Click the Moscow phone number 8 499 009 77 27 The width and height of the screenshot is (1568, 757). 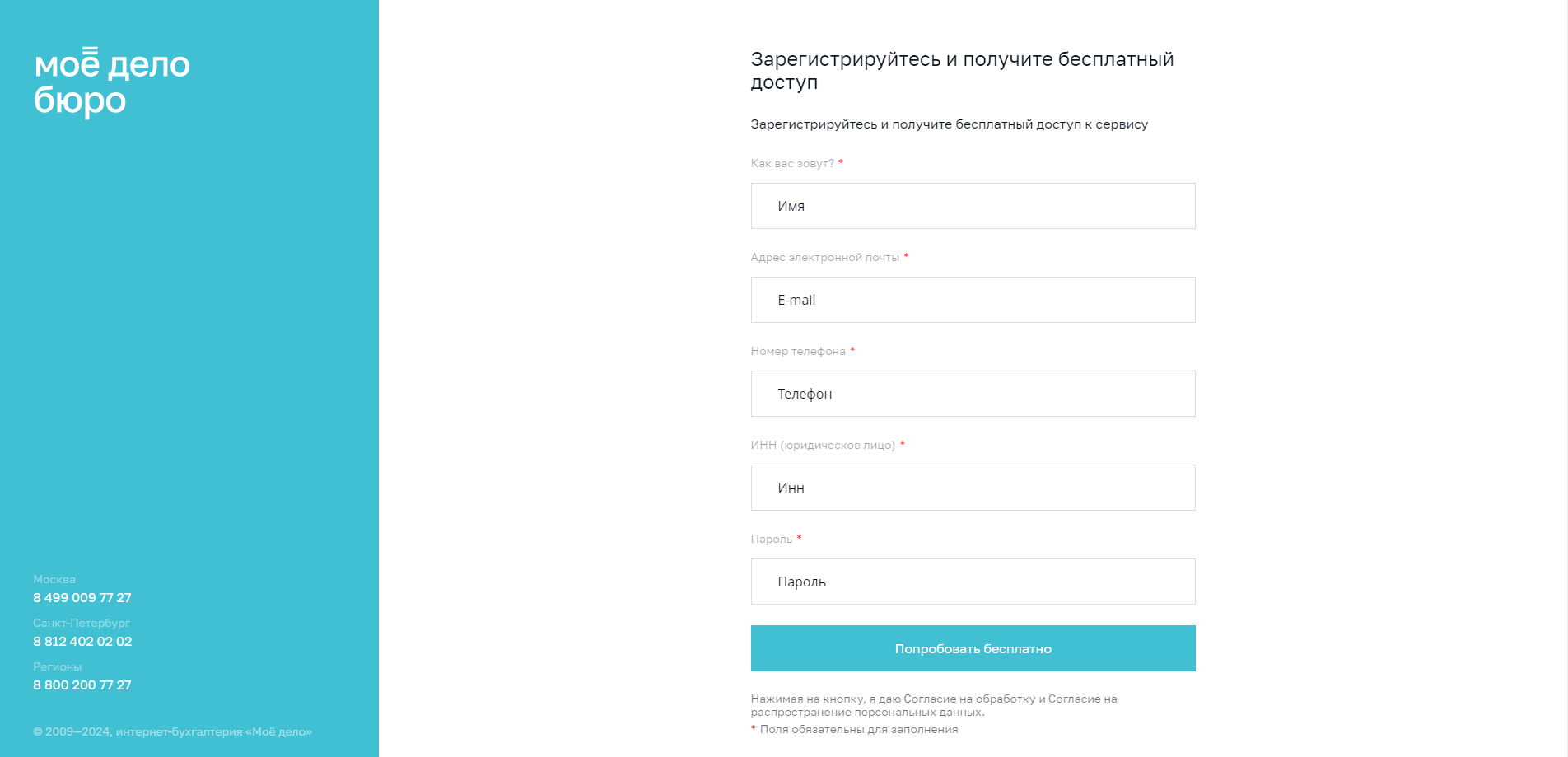tap(82, 597)
